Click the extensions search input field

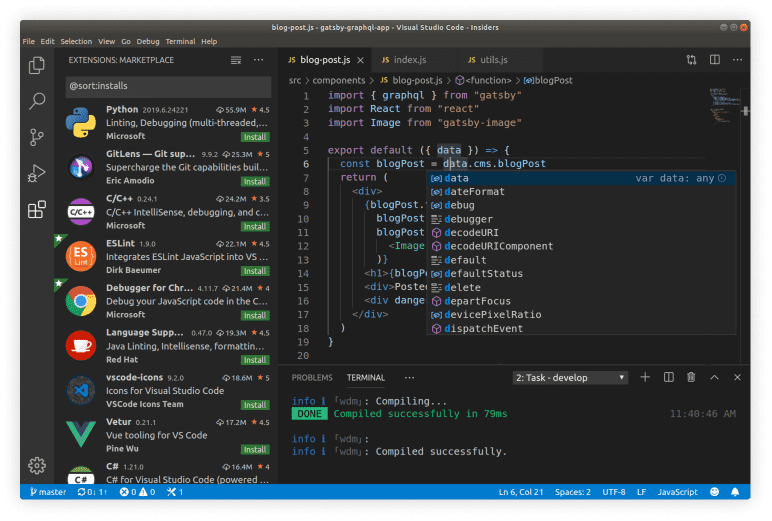point(167,87)
